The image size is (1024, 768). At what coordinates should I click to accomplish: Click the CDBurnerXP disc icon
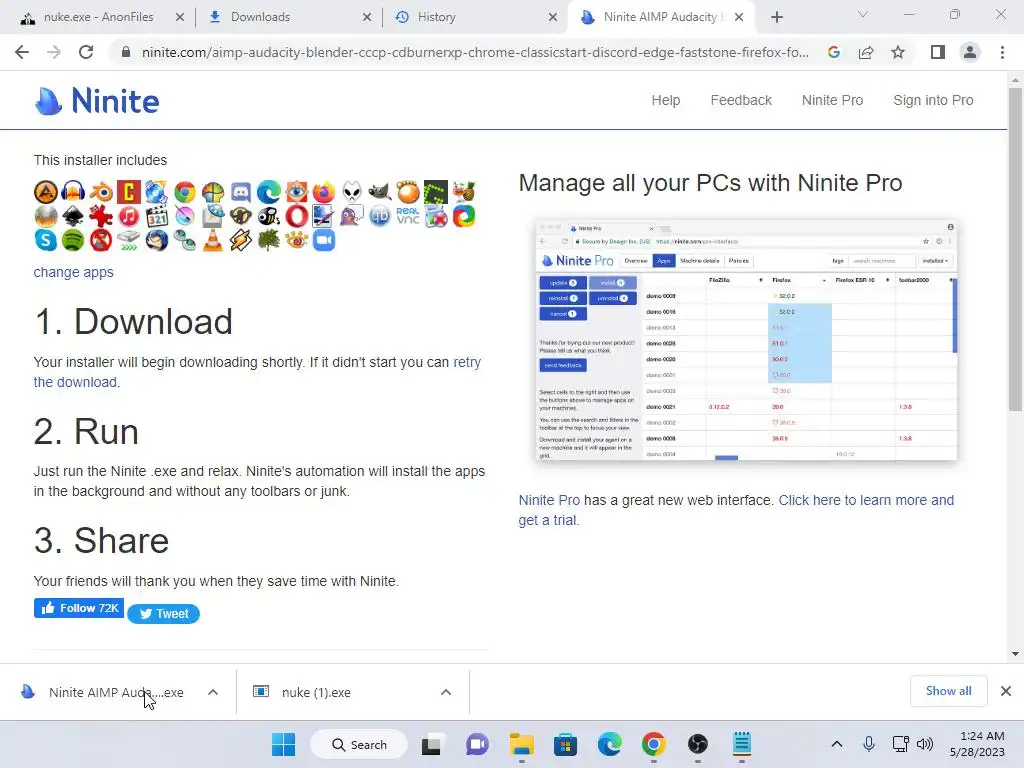click(157, 192)
